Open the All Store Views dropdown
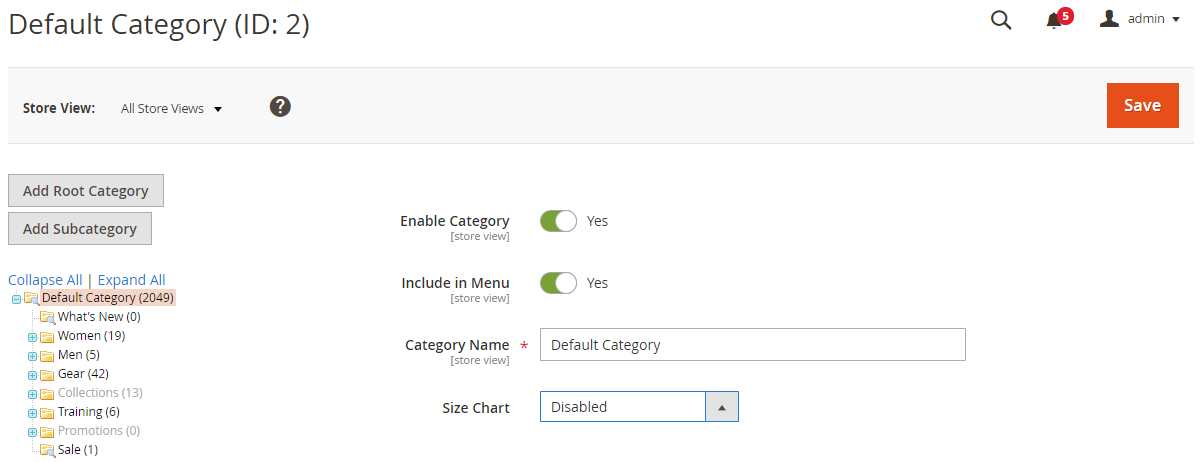Viewport: 1201px width, 462px height. (171, 108)
